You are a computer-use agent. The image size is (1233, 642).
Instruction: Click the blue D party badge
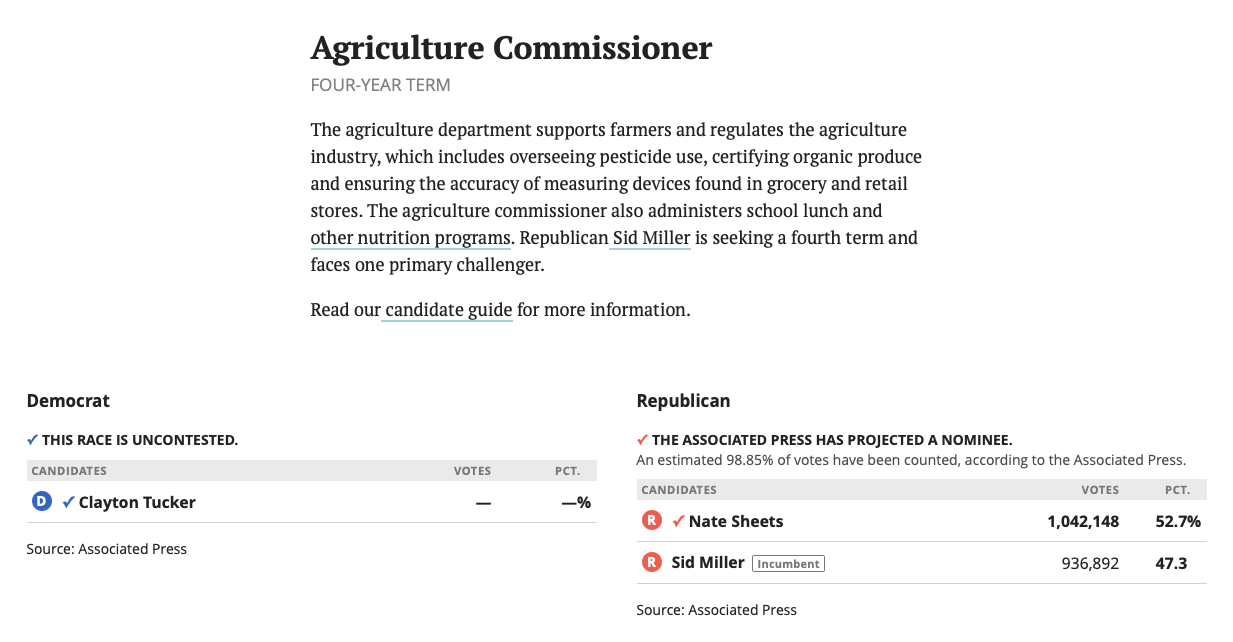coord(41,502)
